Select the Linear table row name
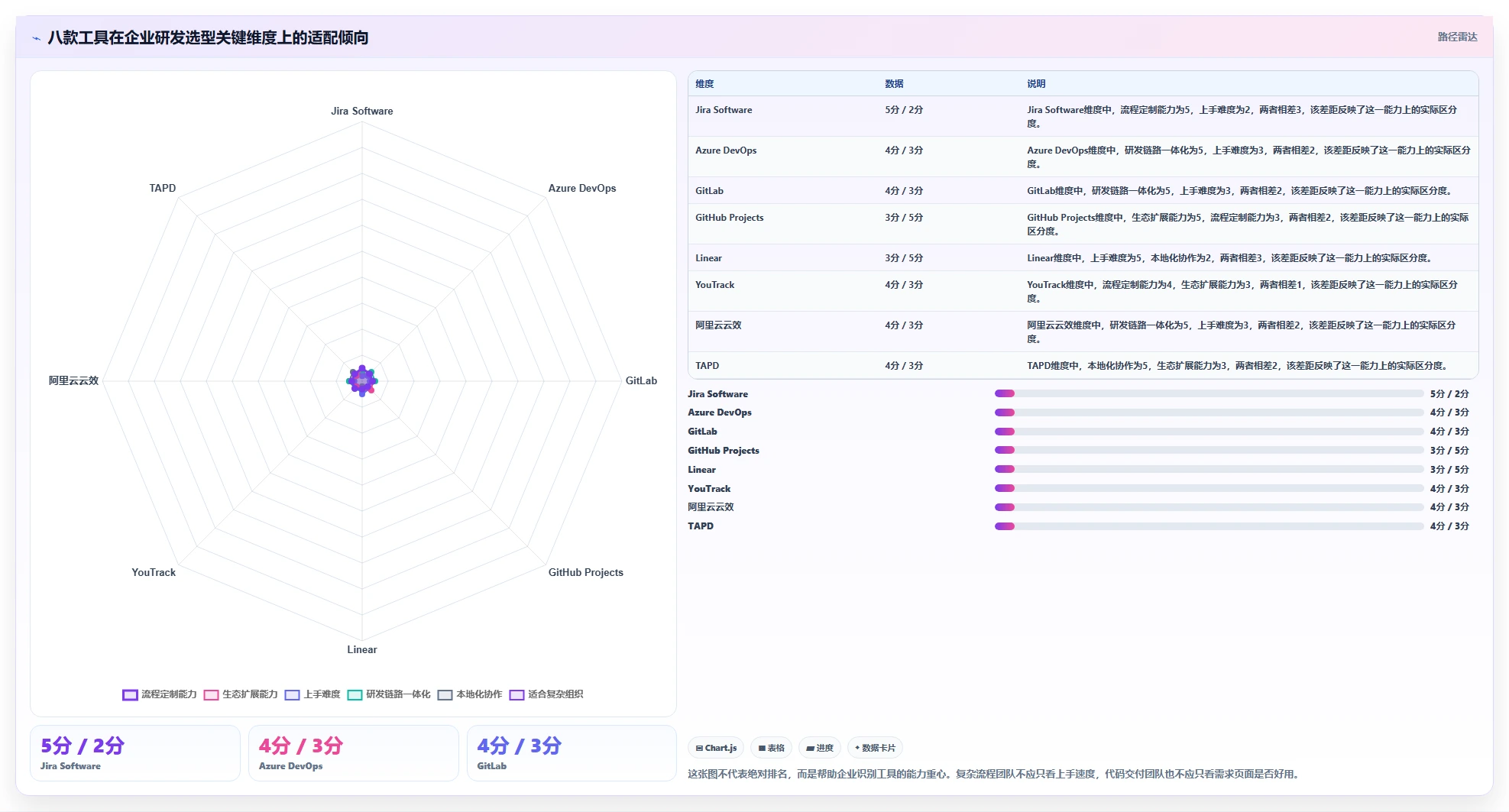The height and width of the screenshot is (812, 1509). [x=708, y=258]
